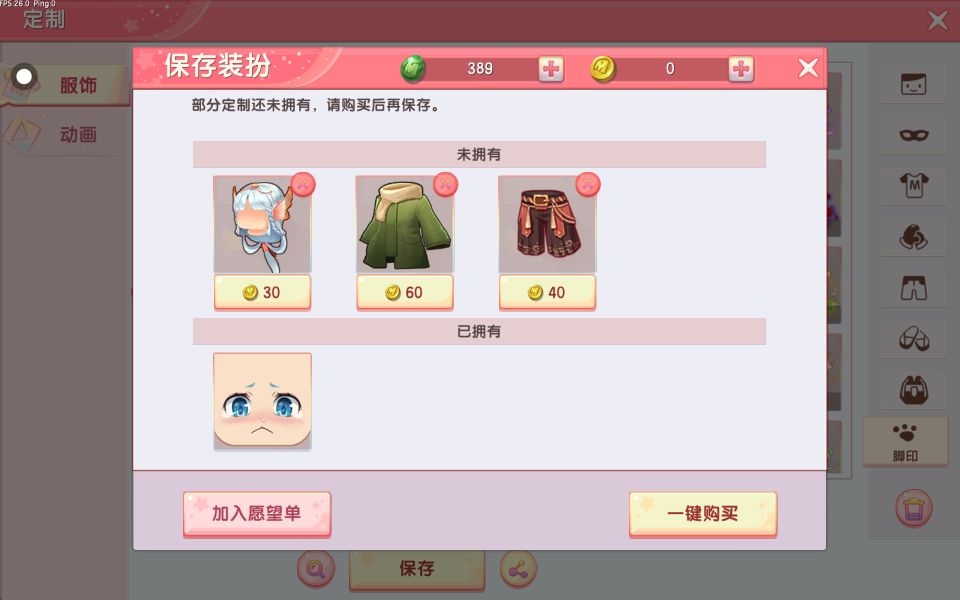
Task: Select the owned crying face thumbnail
Action: (262, 402)
